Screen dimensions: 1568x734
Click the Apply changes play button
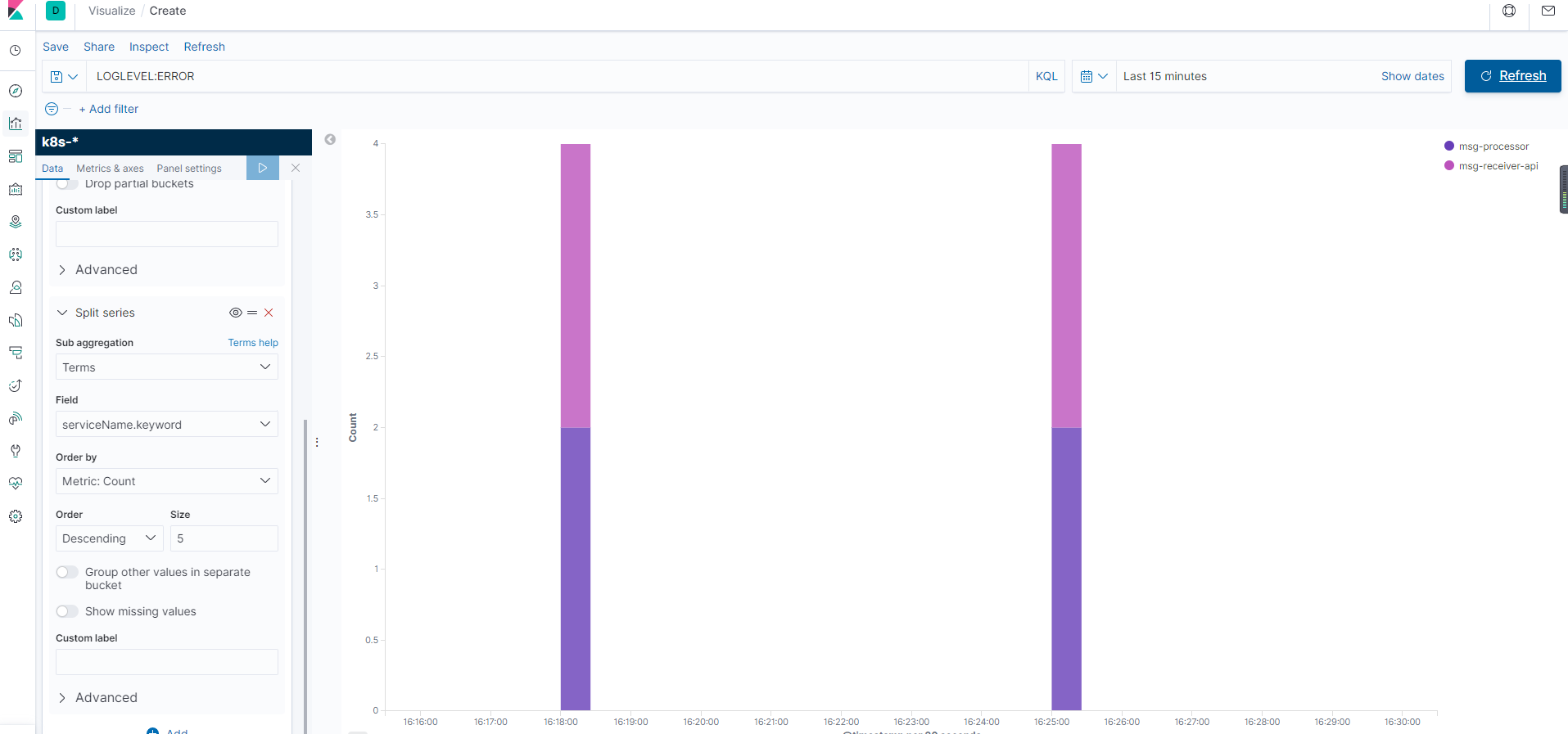(x=262, y=168)
